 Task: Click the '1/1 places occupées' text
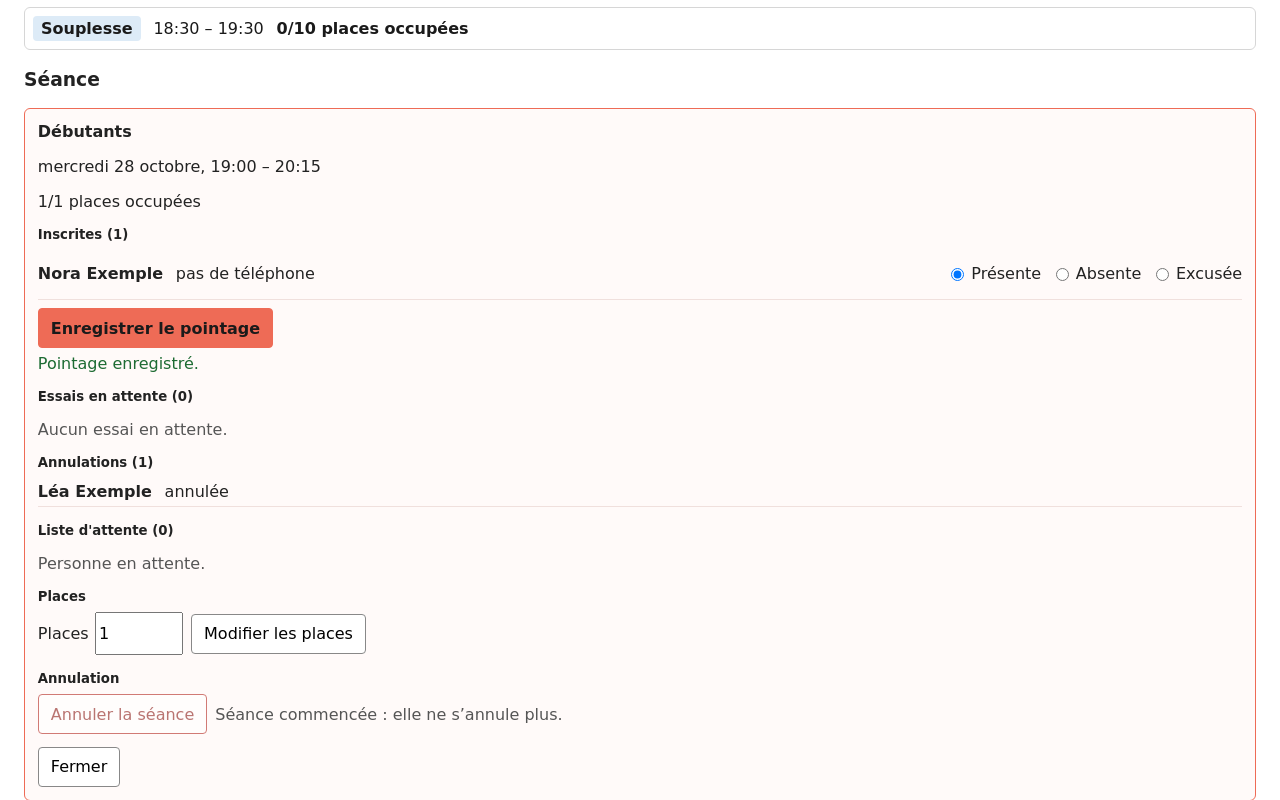(x=119, y=201)
